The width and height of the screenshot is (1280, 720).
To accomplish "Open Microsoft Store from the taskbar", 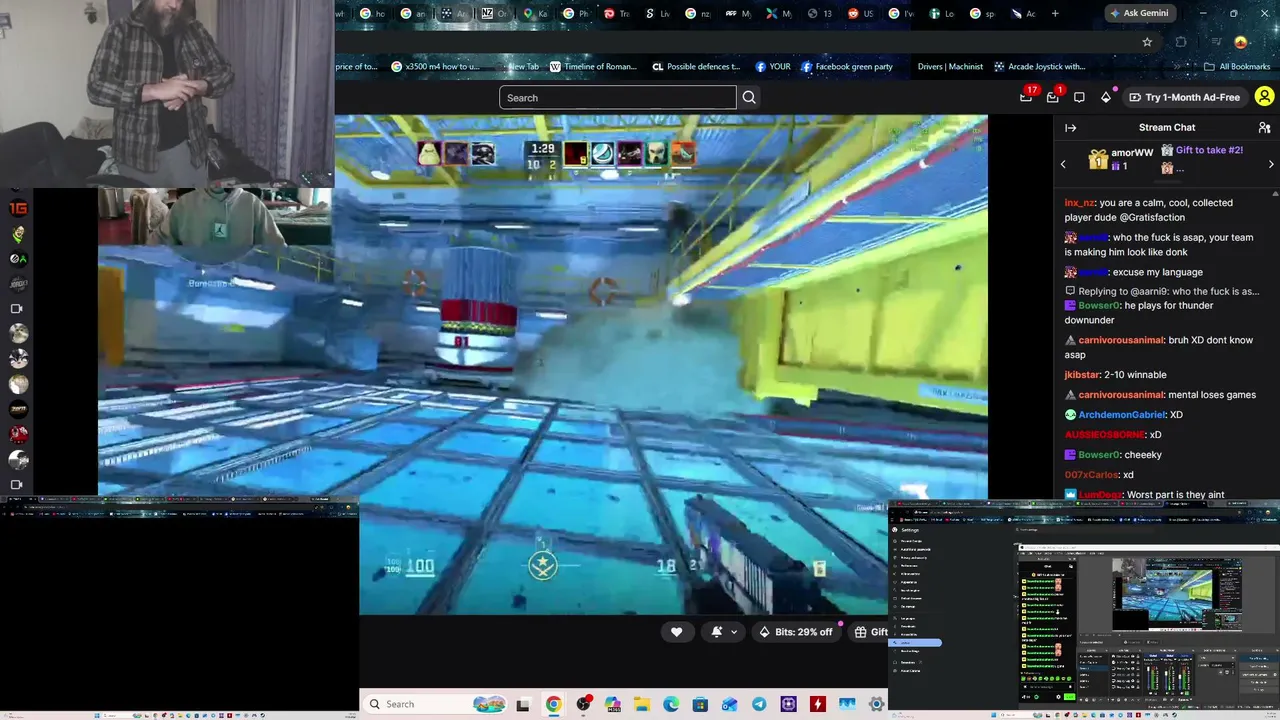I will pyautogui.click(x=700, y=704).
